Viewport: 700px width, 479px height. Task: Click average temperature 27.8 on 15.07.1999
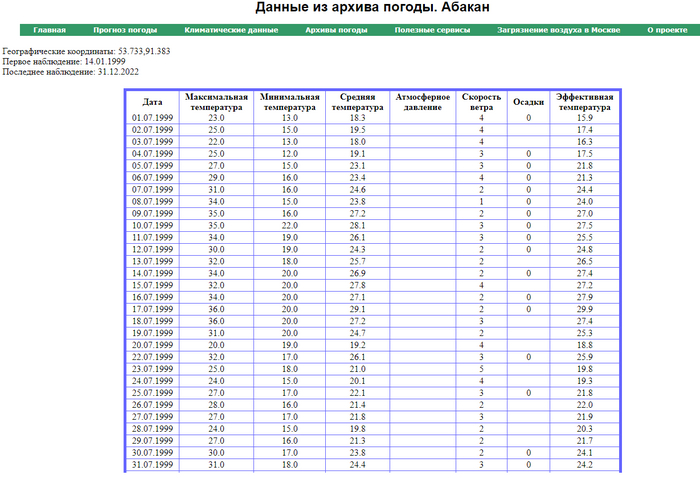coord(358,285)
